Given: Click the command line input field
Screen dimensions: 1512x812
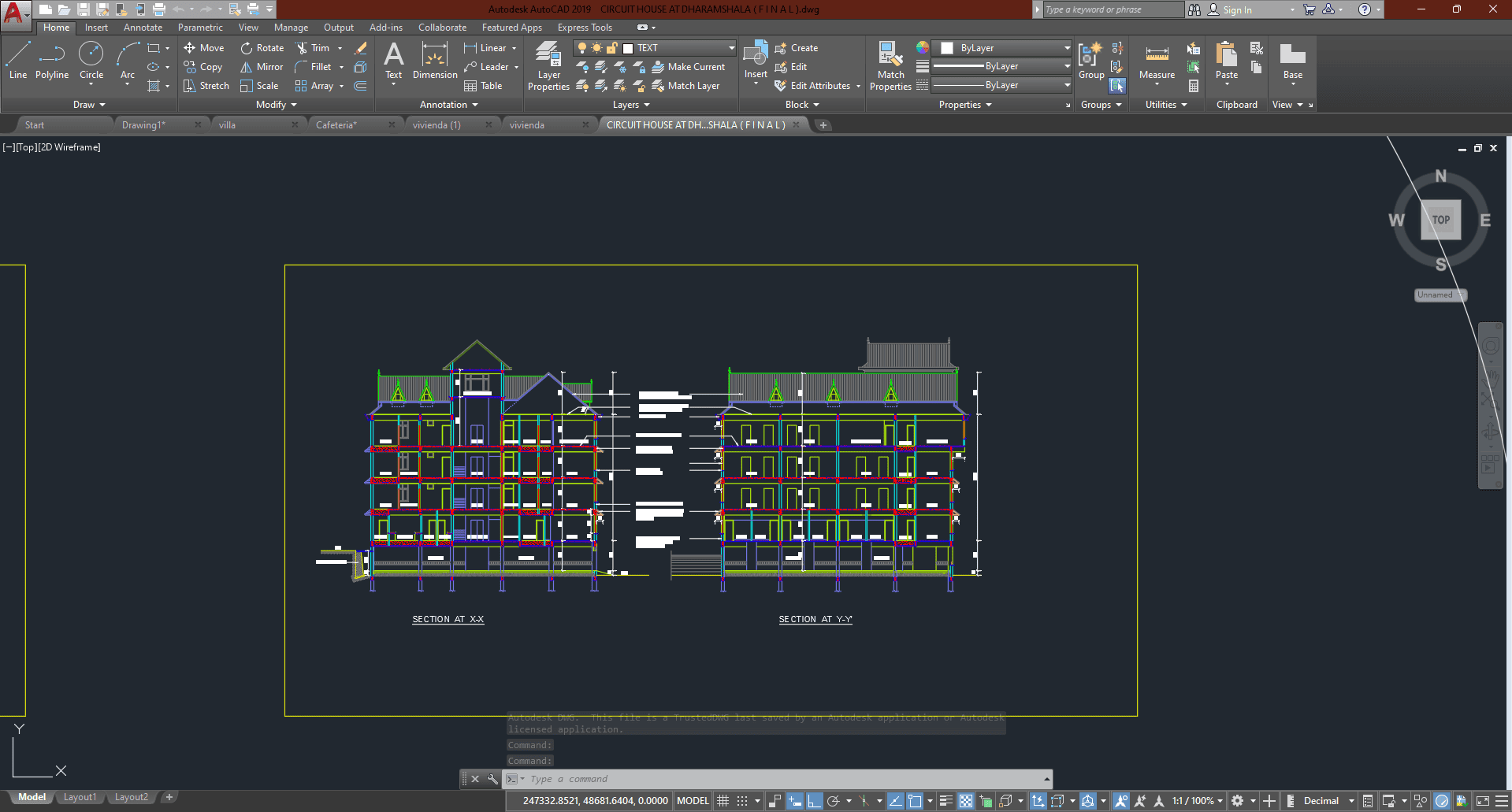Looking at the screenshot, I should (x=780, y=779).
